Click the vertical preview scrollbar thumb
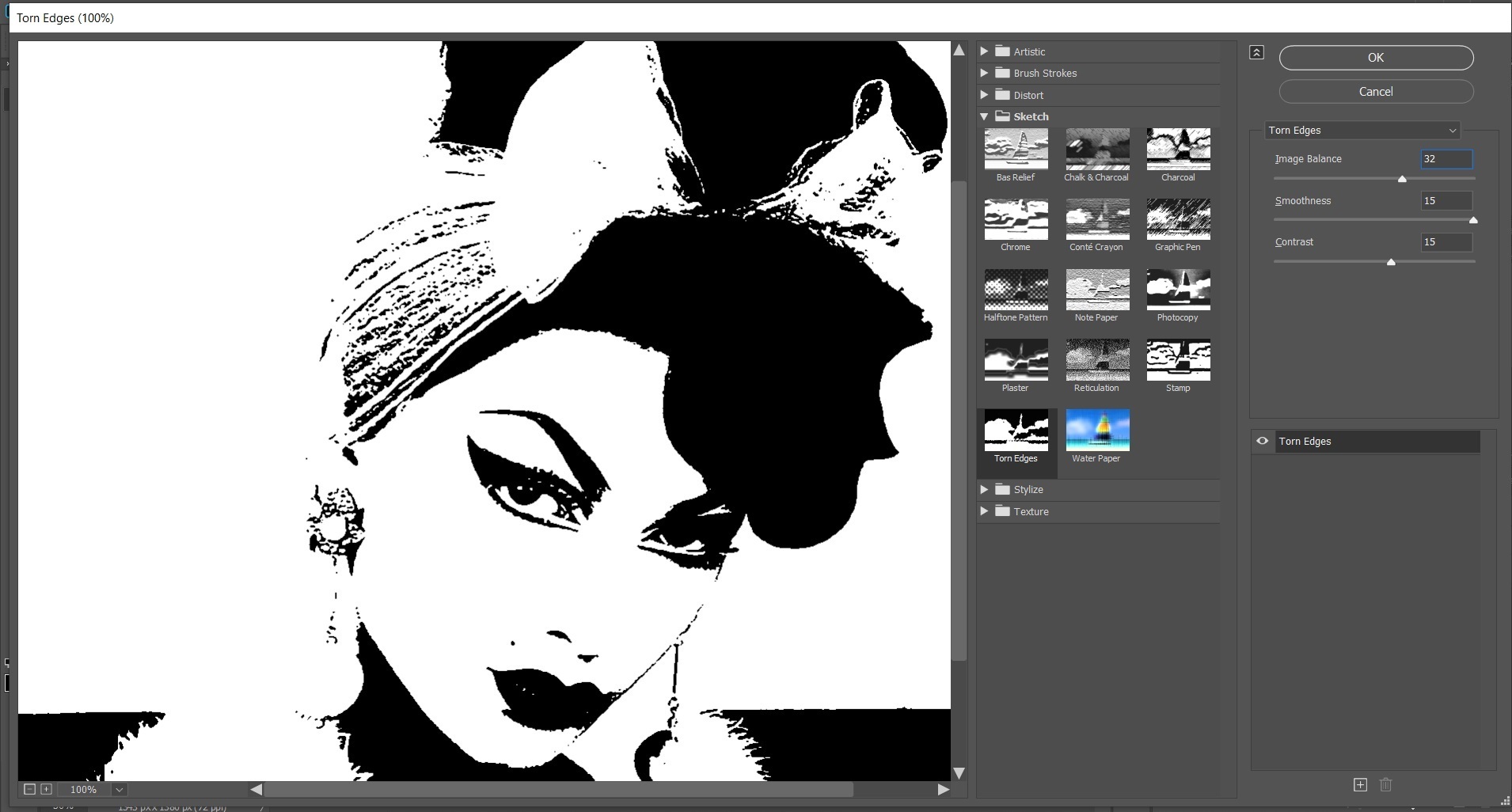Screen dimensions: 1512x812 pos(959,421)
